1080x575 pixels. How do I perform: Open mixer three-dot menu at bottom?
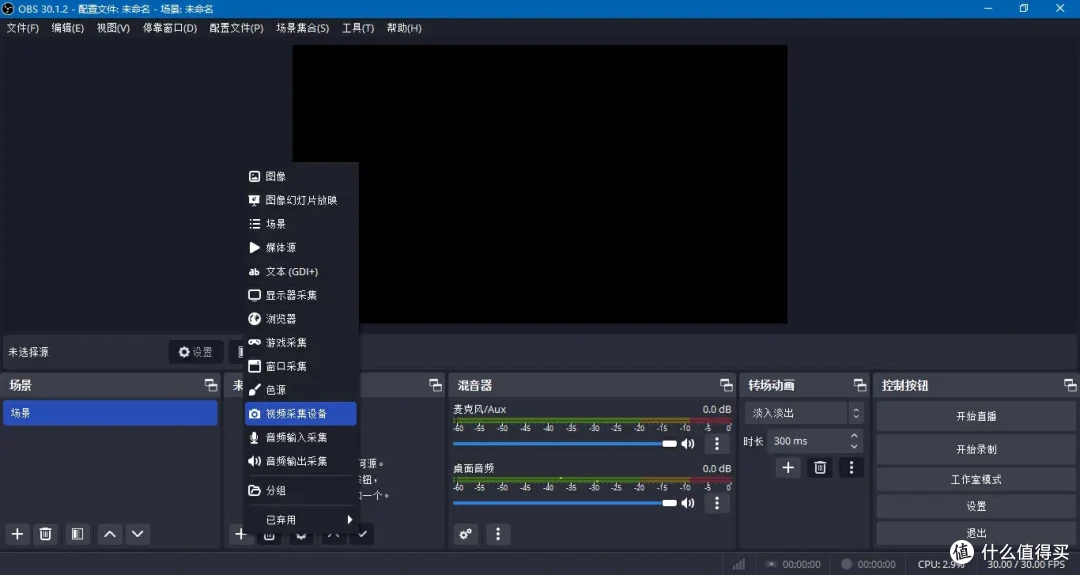point(498,534)
